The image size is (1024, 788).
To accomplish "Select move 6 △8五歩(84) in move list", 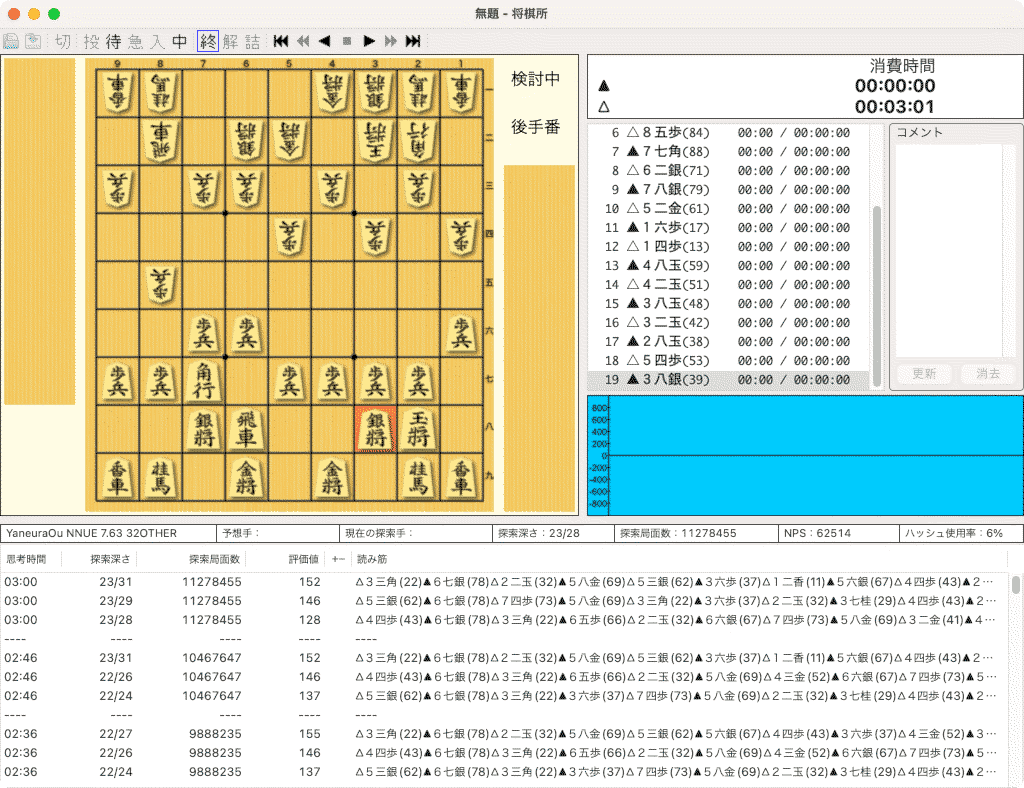I will click(x=728, y=133).
